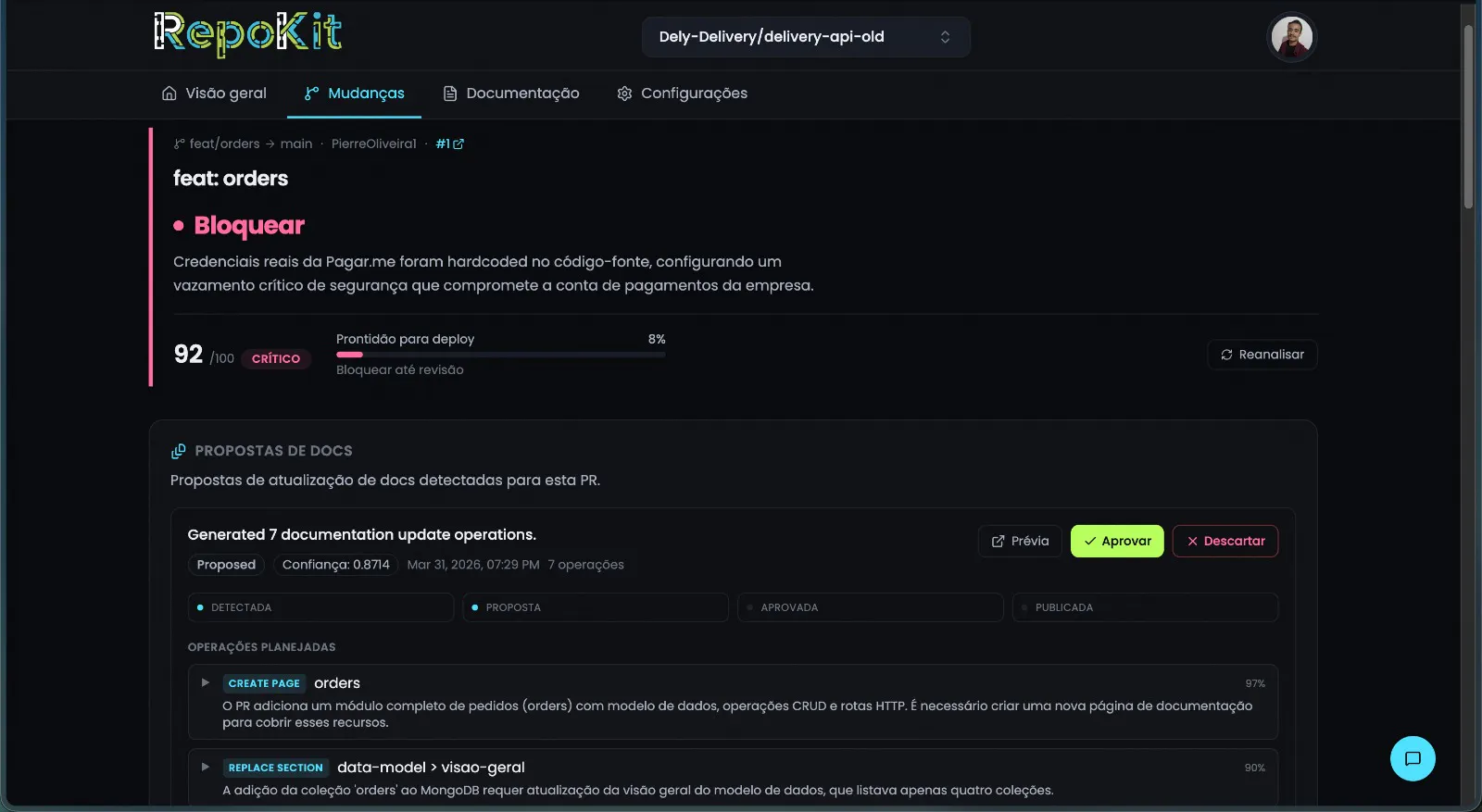The width and height of the screenshot is (1482, 812).
Task: Click the Prontidão para deploy progress bar
Action: click(x=500, y=355)
